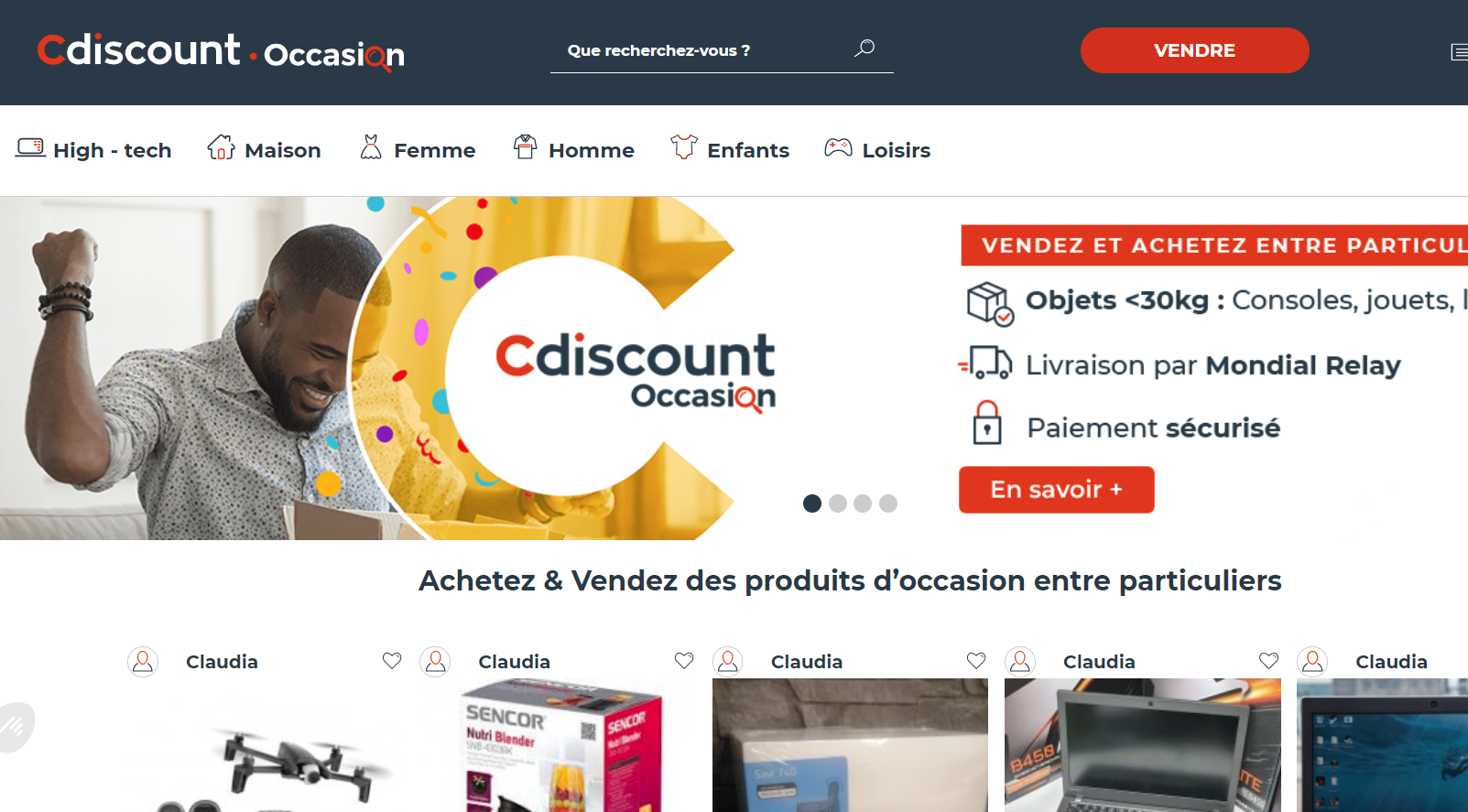Click the red VENDRE button
Viewport: 1468px width, 812px height.
(x=1194, y=50)
